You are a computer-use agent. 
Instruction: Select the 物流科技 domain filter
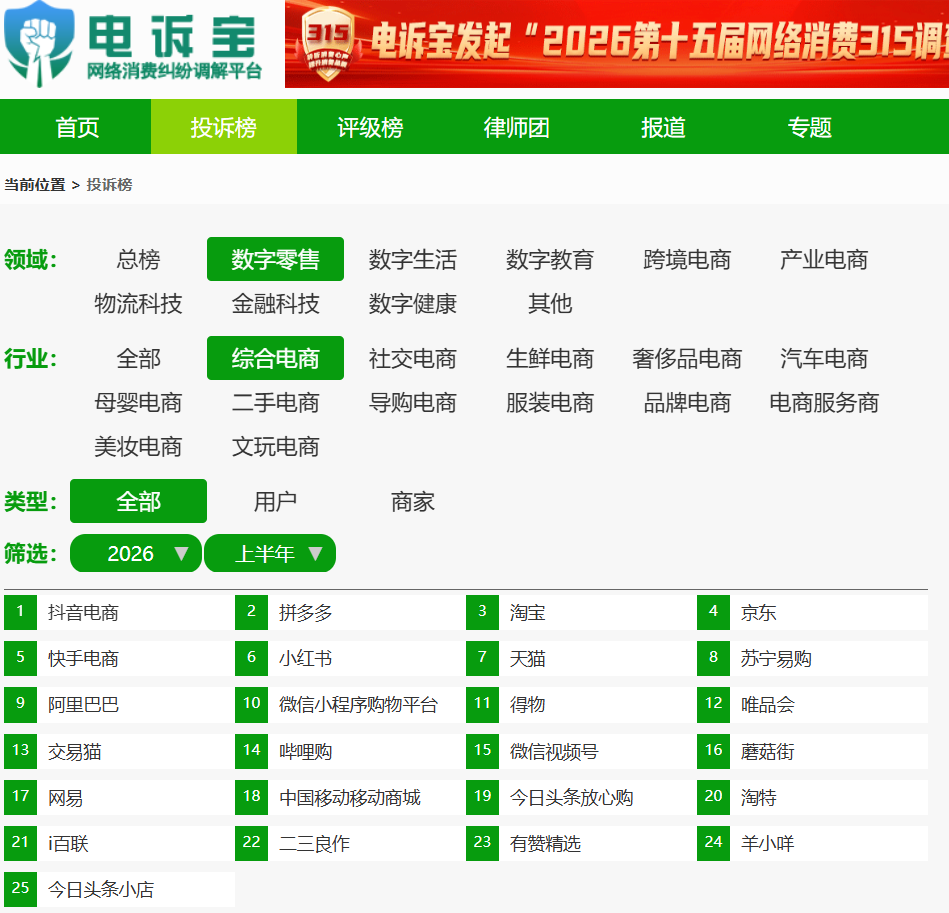[139, 304]
